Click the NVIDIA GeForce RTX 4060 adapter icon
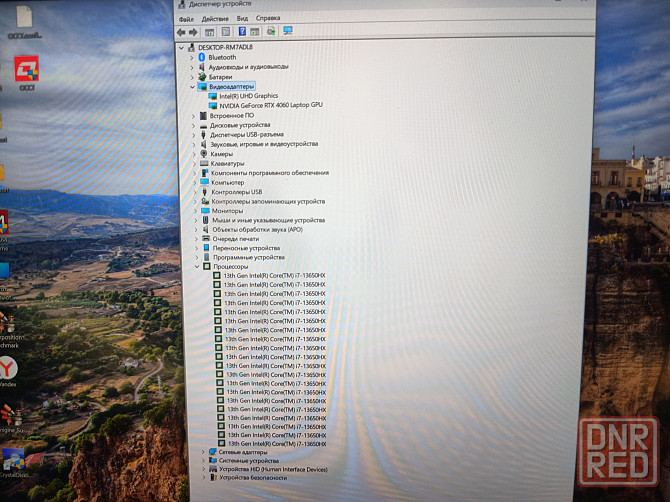 pyautogui.click(x=212, y=105)
